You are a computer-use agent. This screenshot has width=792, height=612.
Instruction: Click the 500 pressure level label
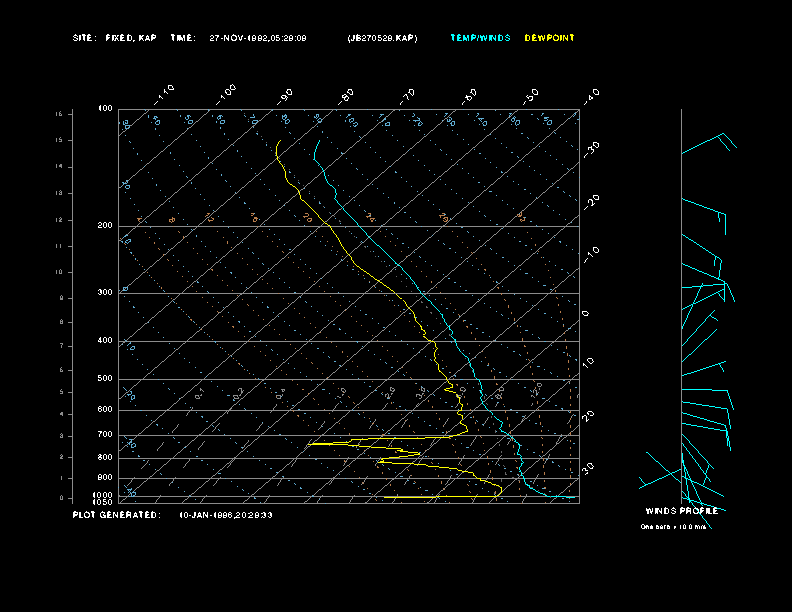[x=105, y=379]
